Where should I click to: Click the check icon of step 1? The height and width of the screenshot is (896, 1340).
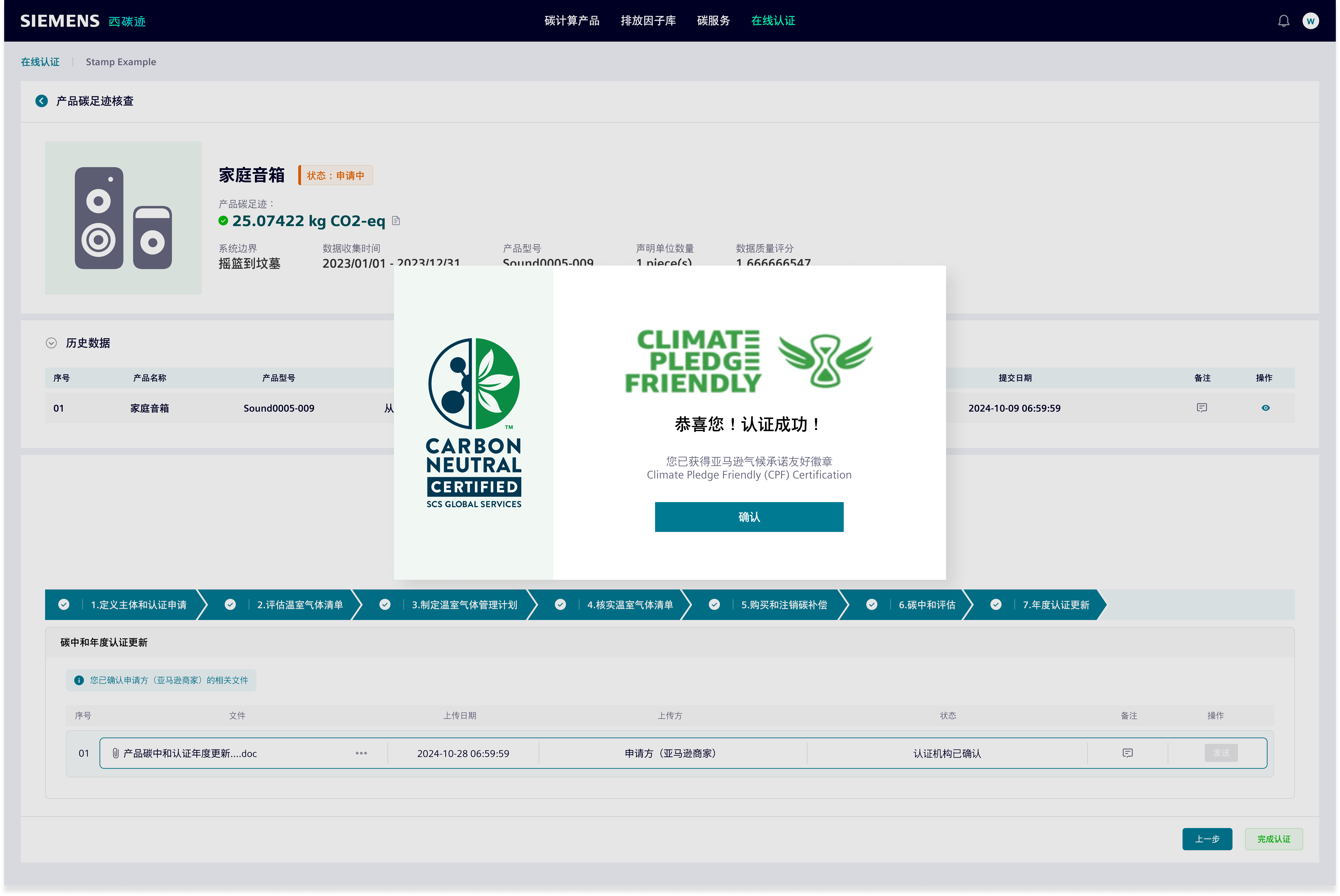click(x=64, y=605)
